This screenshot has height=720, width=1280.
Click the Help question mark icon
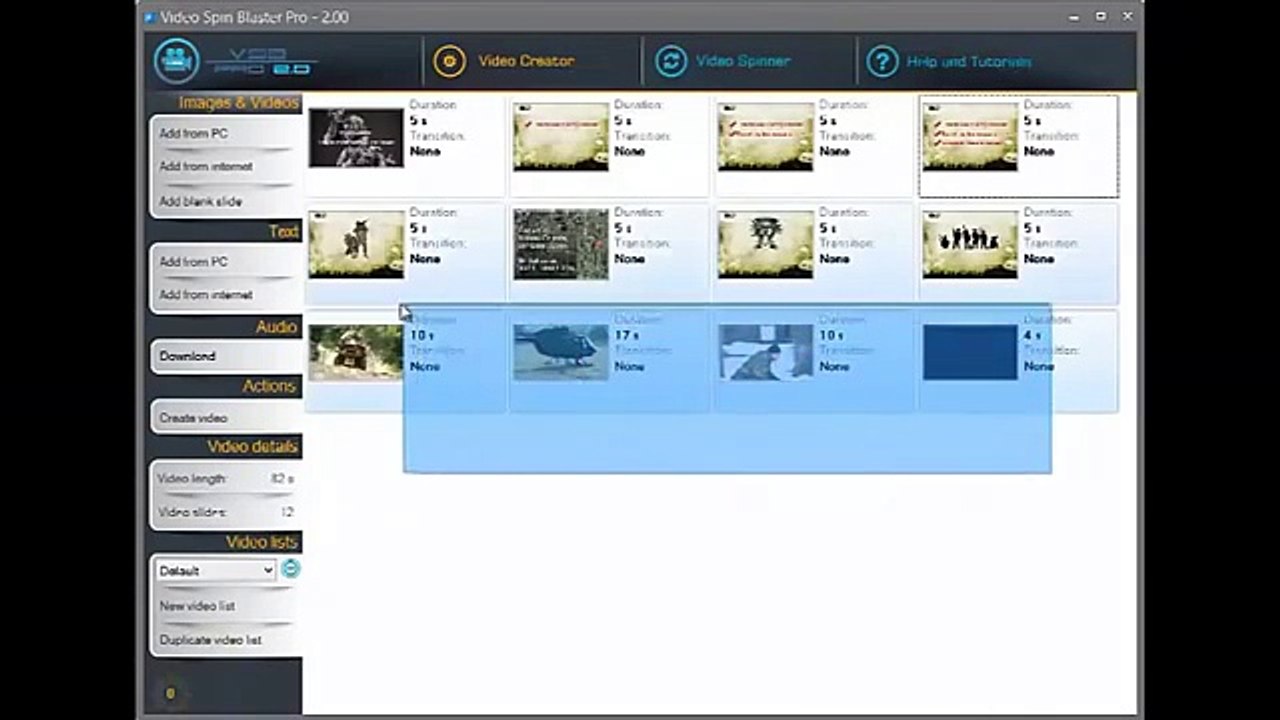[882, 62]
